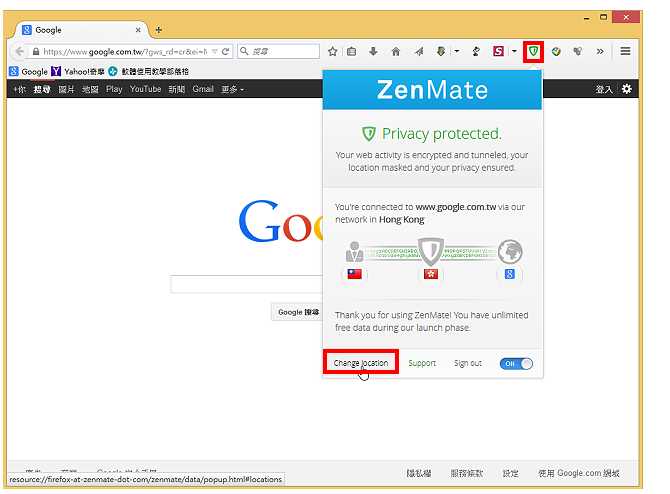This screenshot has width=670, height=494.
Task: Click the share nodes extension icon
Action: pyautogui.click(x=578, y=52)
